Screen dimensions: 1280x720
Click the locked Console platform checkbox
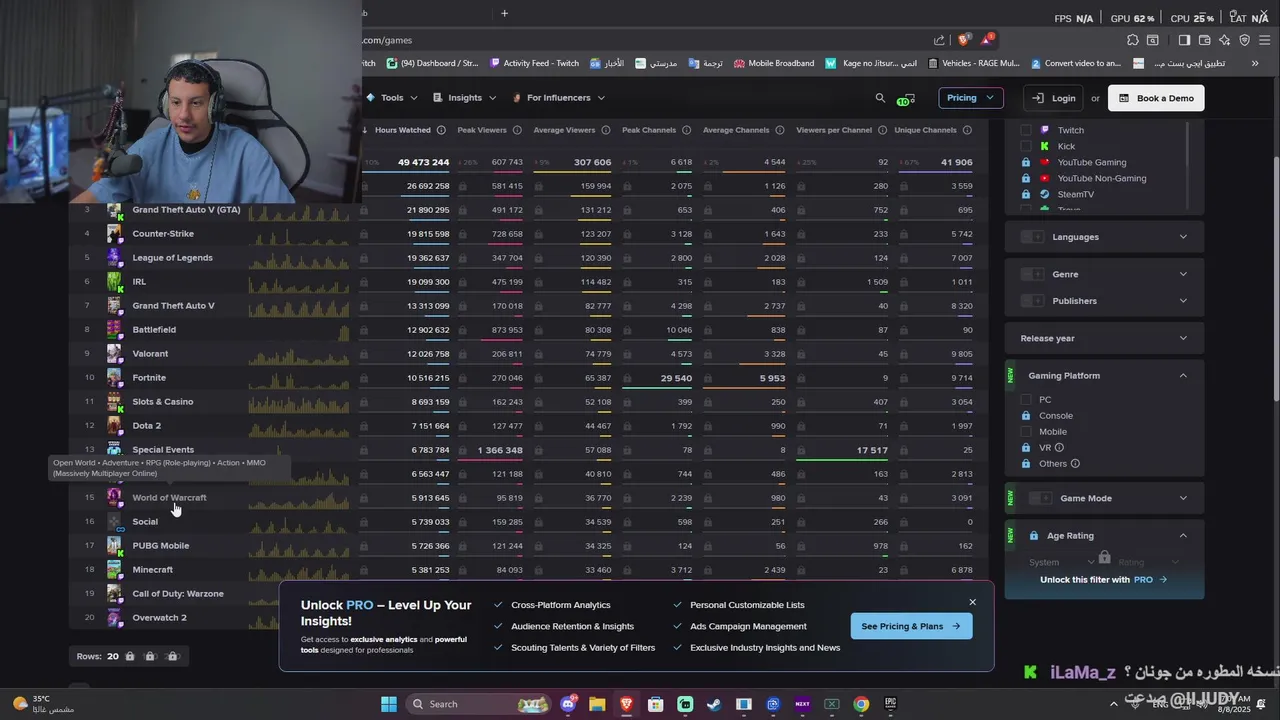point(1025,416)
